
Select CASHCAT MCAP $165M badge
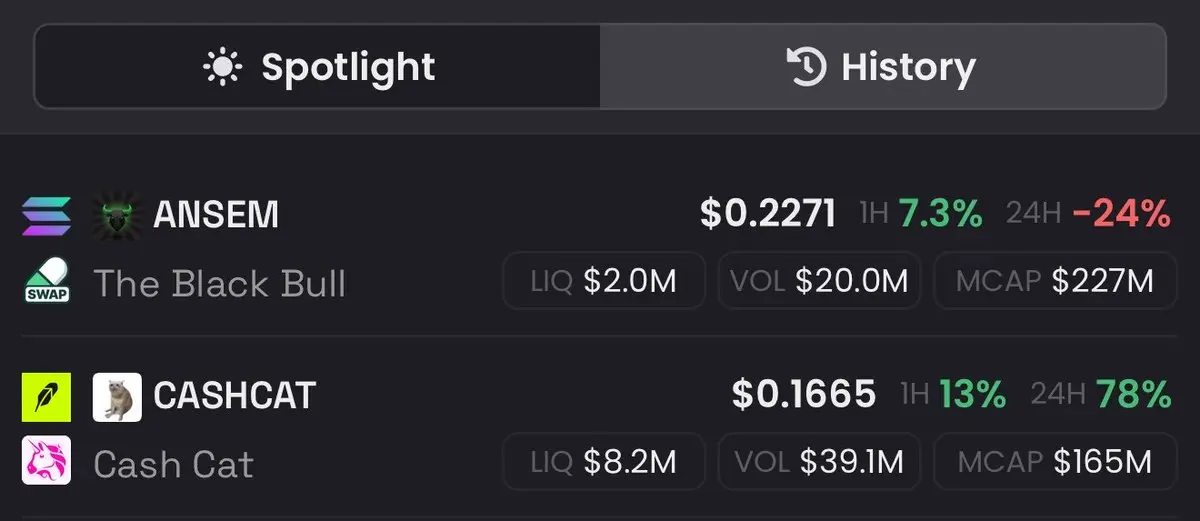pyautogui.click(x=1055, y=462)
